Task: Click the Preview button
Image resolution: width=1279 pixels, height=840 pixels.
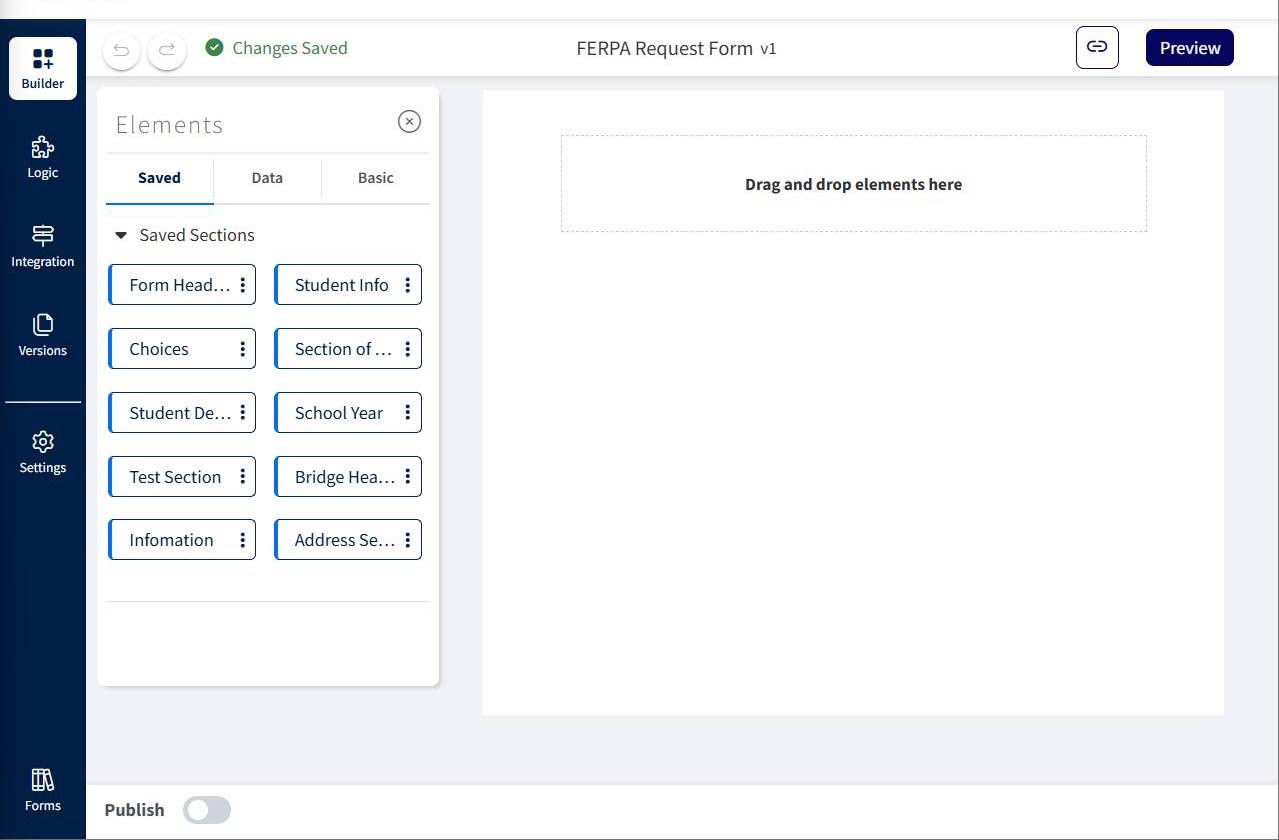Action: pyautogui.click(x=1189, y=47)
